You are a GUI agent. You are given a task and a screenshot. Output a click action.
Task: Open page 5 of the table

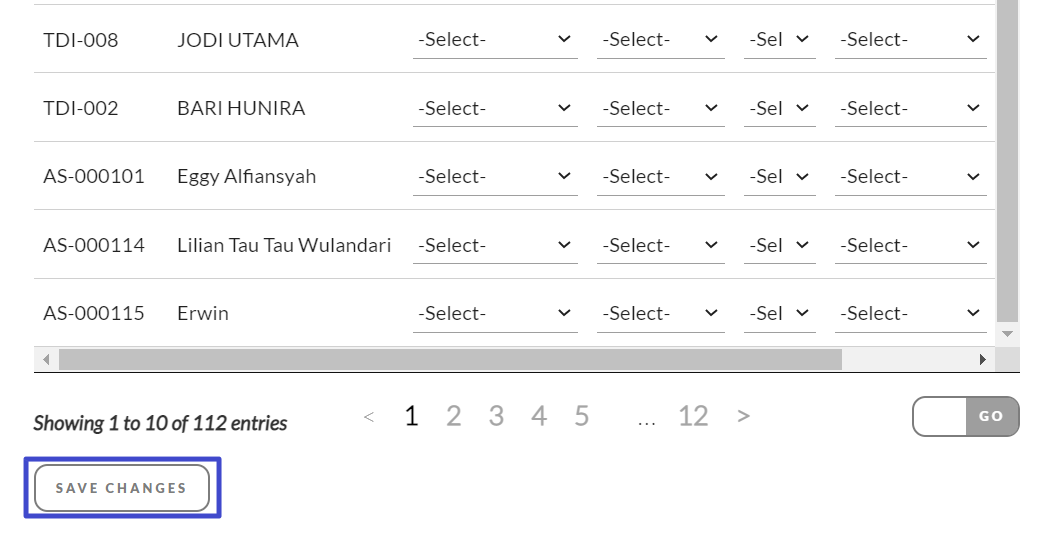pos(581,416)
